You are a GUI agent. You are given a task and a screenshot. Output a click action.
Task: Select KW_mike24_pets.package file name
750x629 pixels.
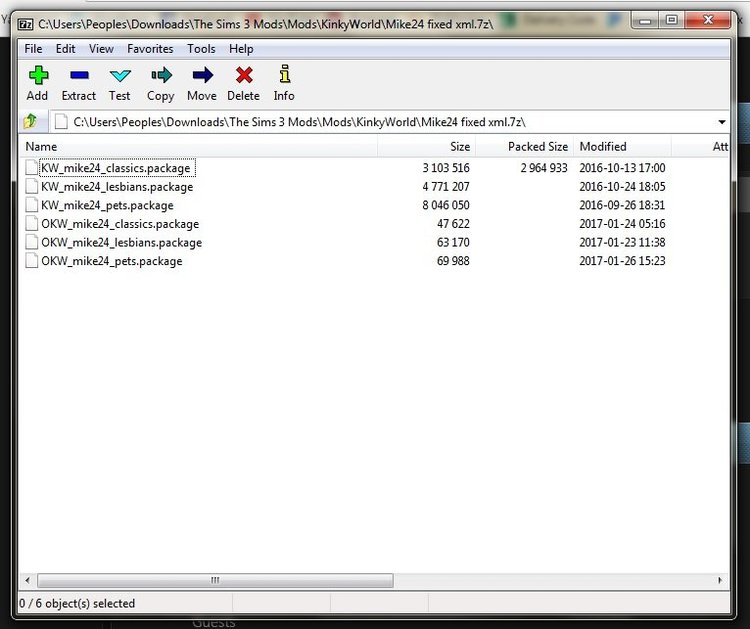click(x=107, y=205)
